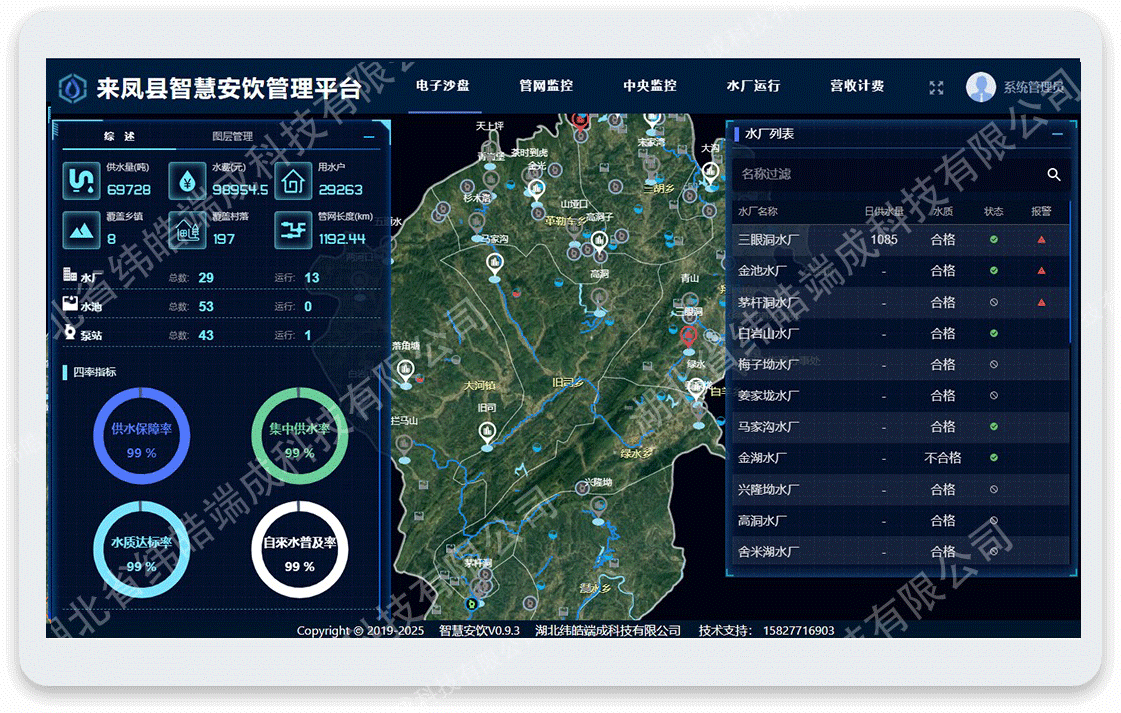Toggle fullscreen with the expand icon
Screen dimensions: 1121x713
[x=936, y=88]
